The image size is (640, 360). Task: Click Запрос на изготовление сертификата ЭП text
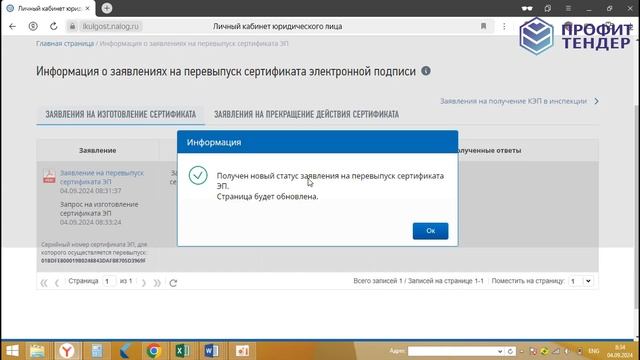coord(99,209)
